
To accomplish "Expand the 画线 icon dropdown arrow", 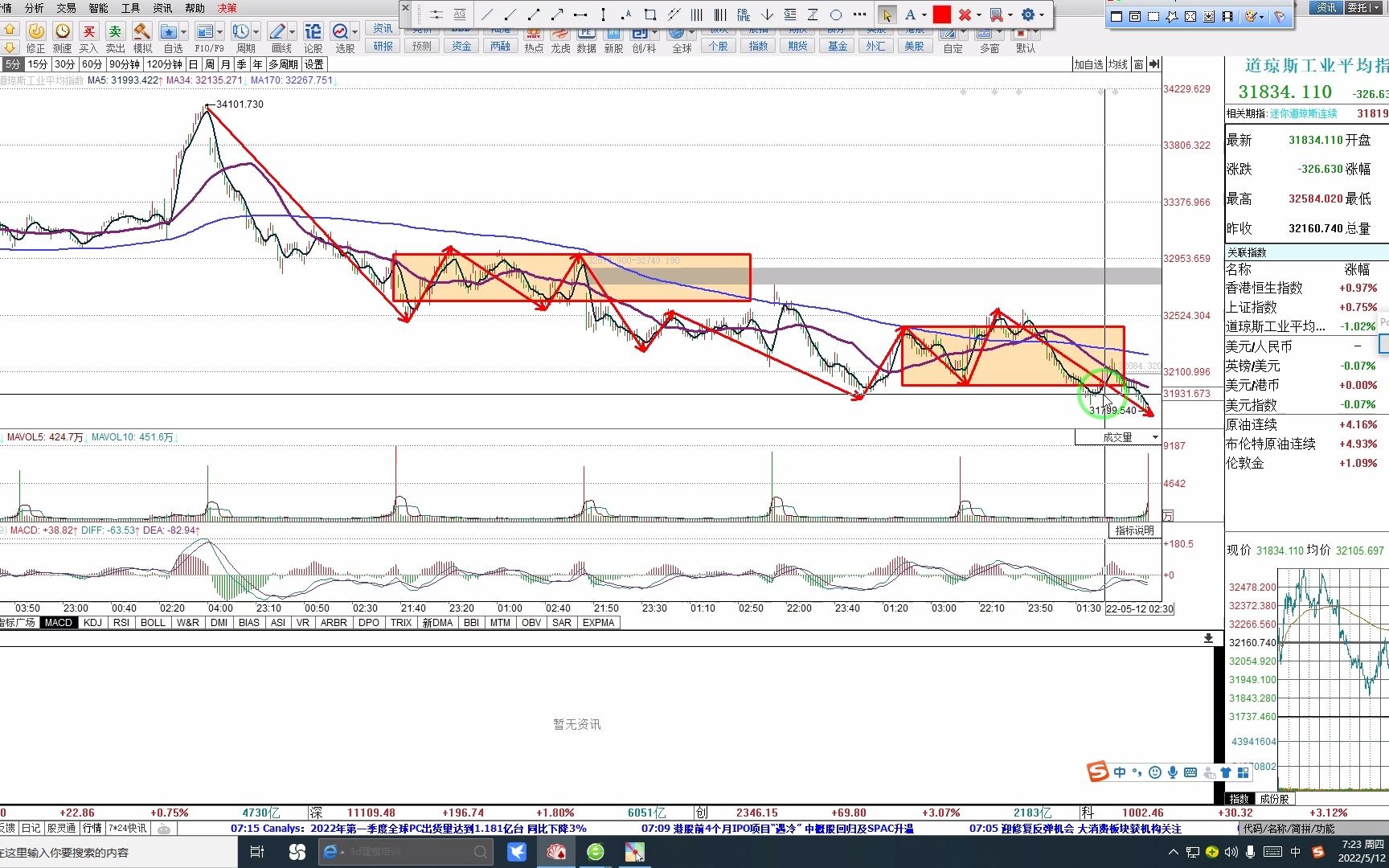I will coord(293,32).
